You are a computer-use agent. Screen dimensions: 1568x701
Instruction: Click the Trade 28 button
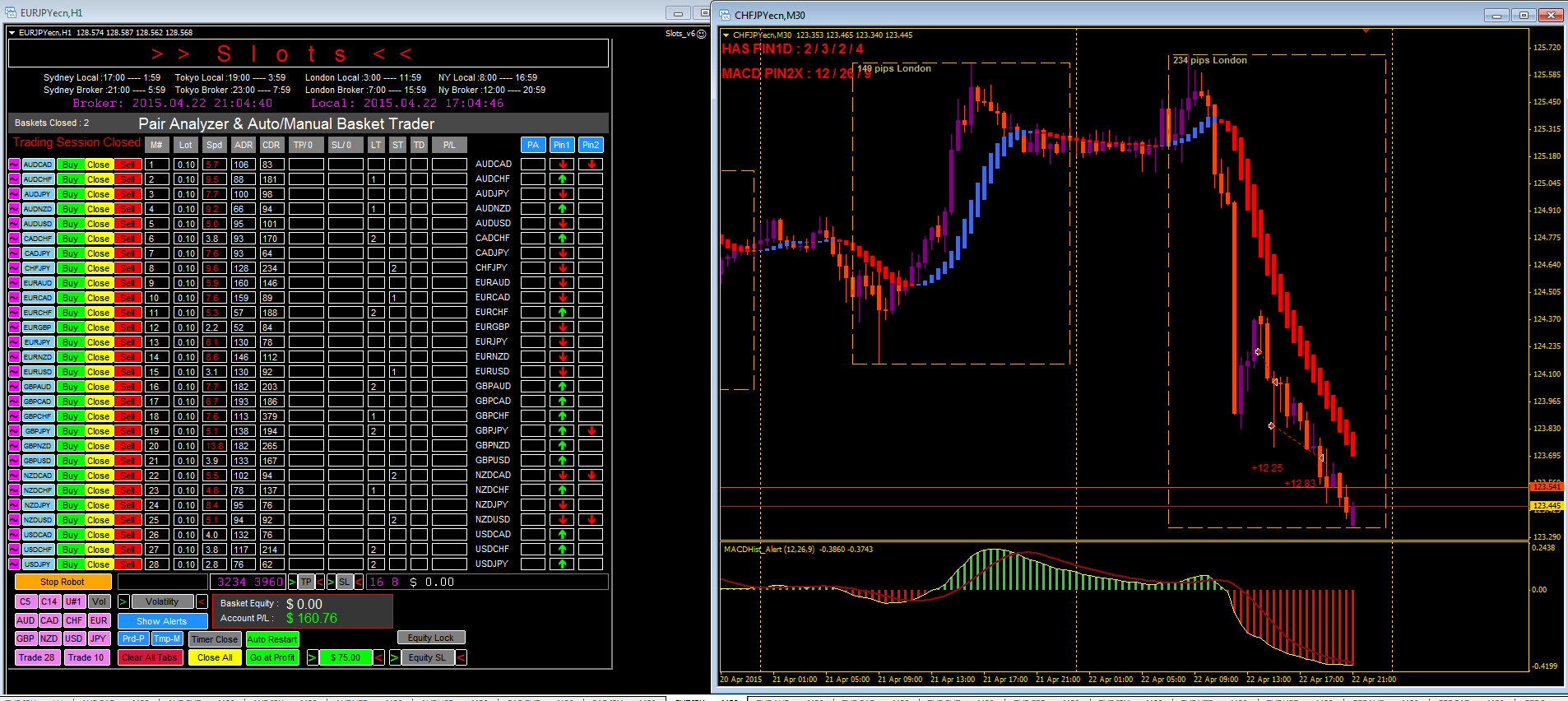point(37,657)
